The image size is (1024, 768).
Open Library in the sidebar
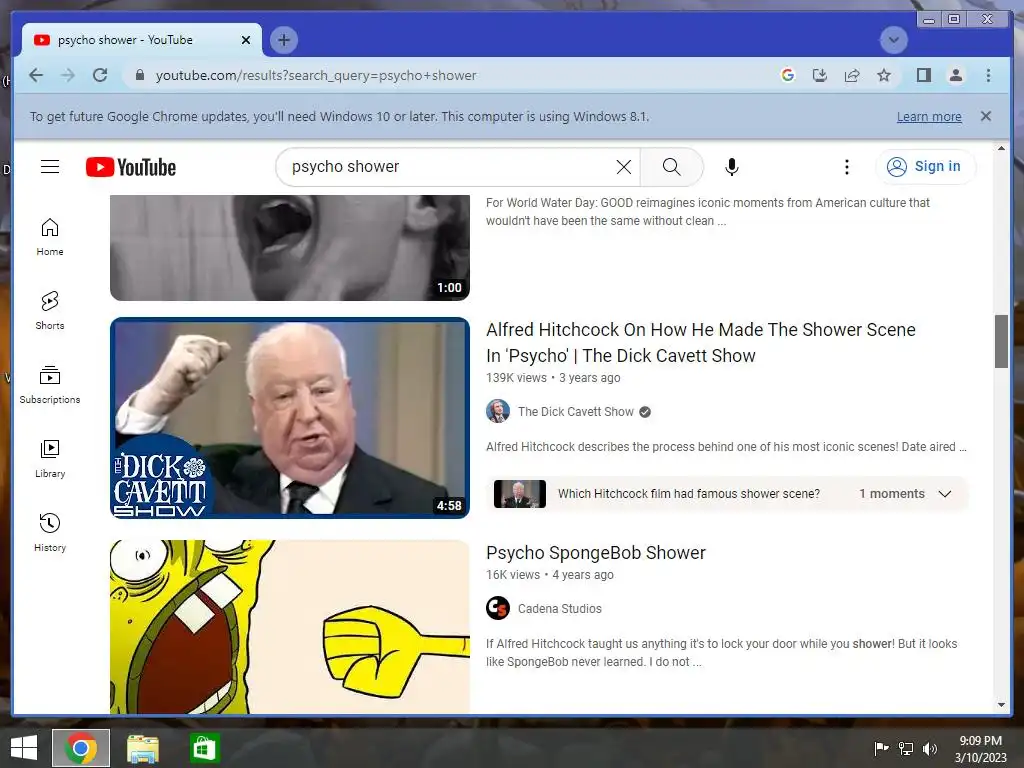click(50, 458)
